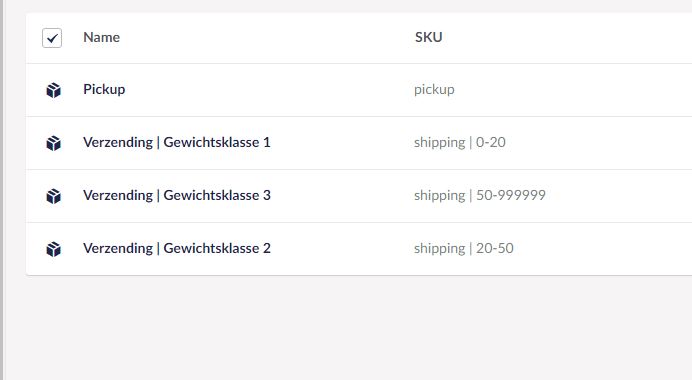The width and height of the screenshot is (692, 380).
Task: Open the Pickup product
Action: [x=104, y=90]
